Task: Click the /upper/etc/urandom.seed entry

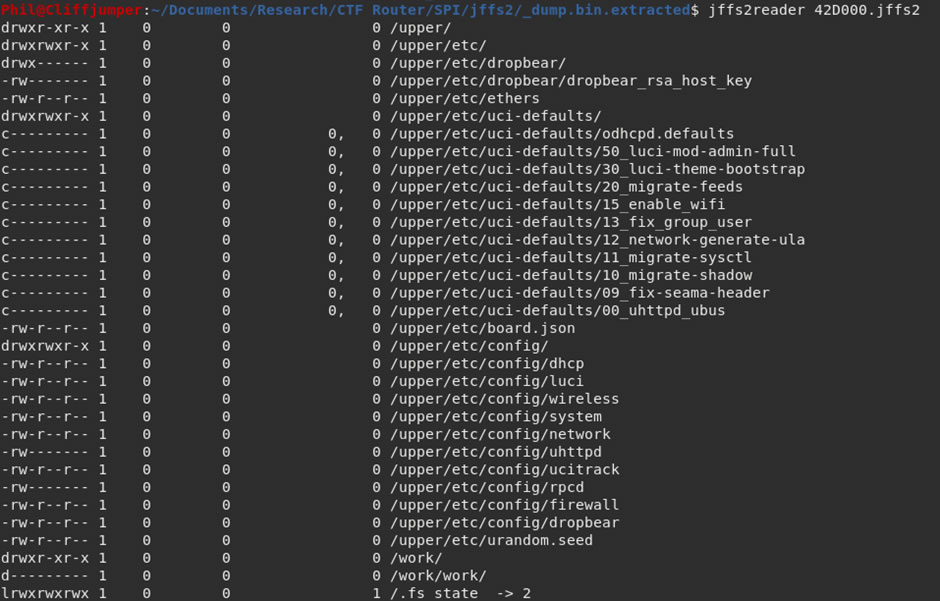Action: pyautogui.click(x=492, y=540)
